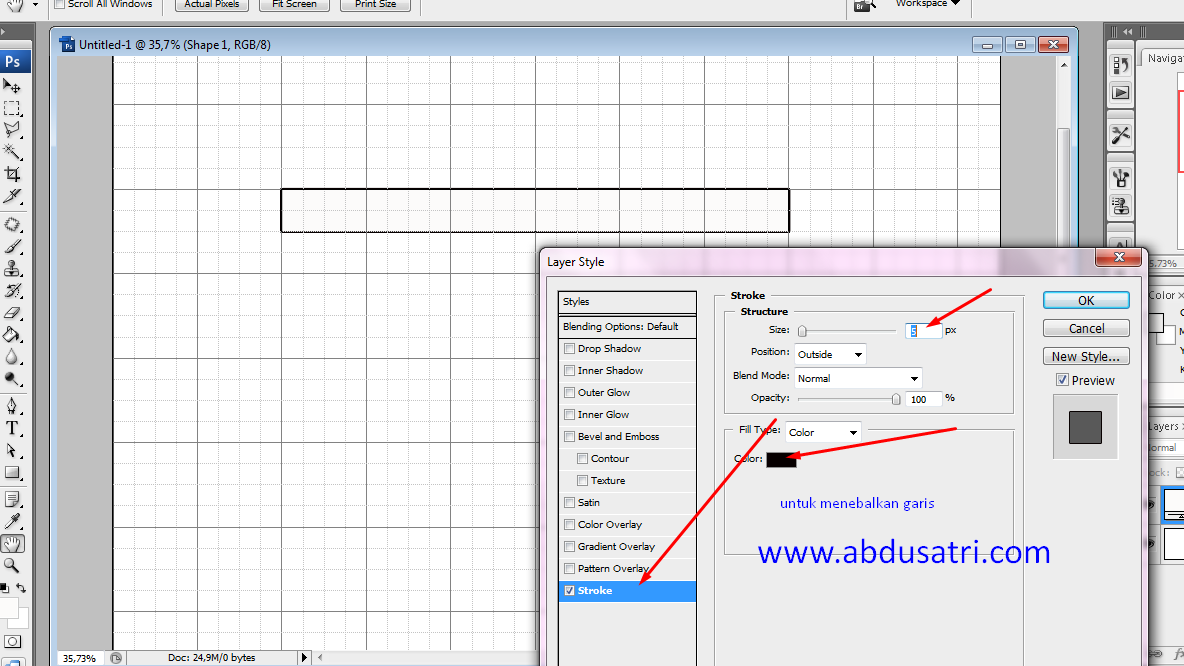This screenshot has height=666, width=1184.
Task: Enable the Inner Glow checkbox
Action: pos(569,415)
